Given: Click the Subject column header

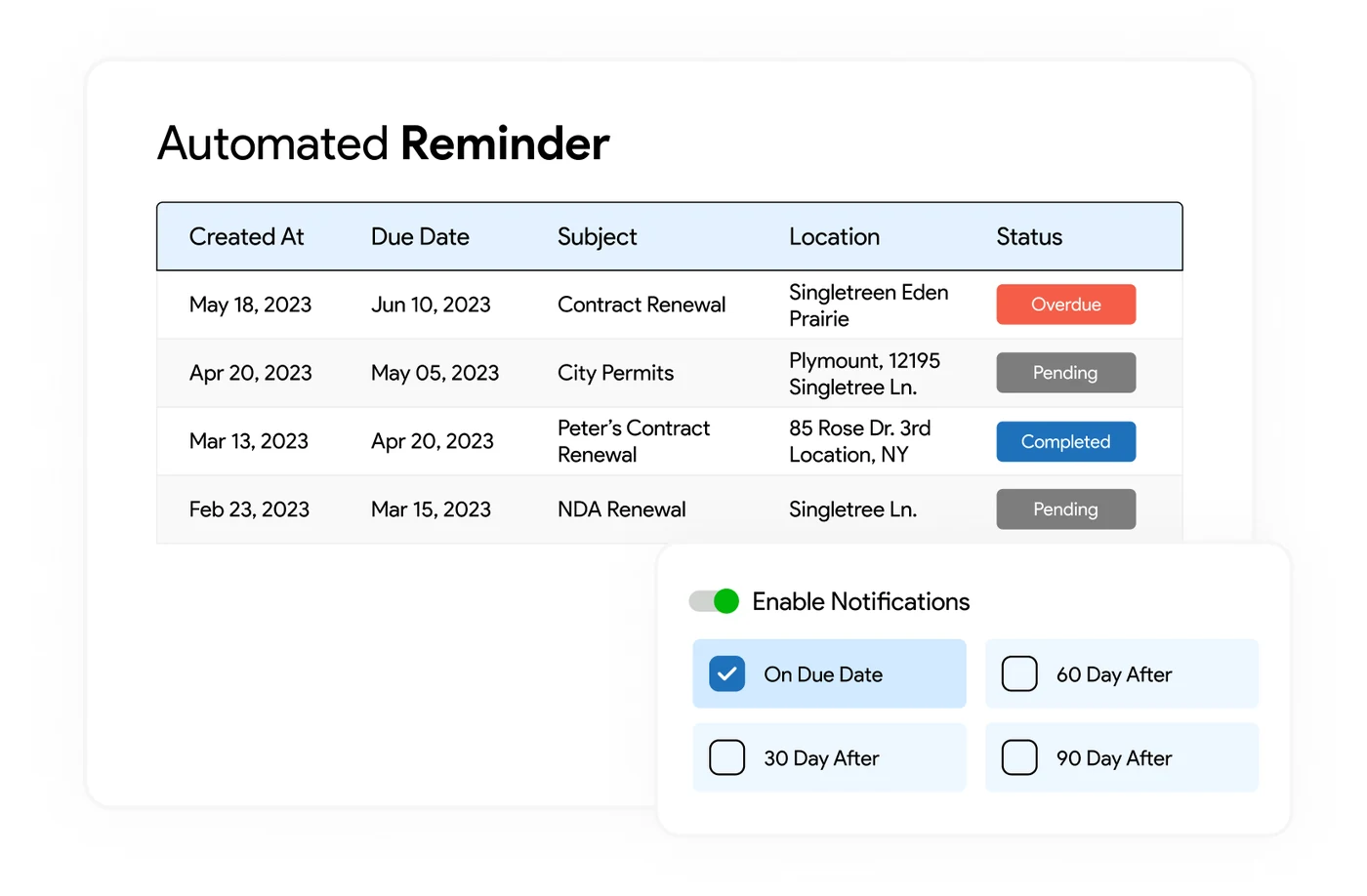Looking at the screenshot, I should click(x=597, y=237).
